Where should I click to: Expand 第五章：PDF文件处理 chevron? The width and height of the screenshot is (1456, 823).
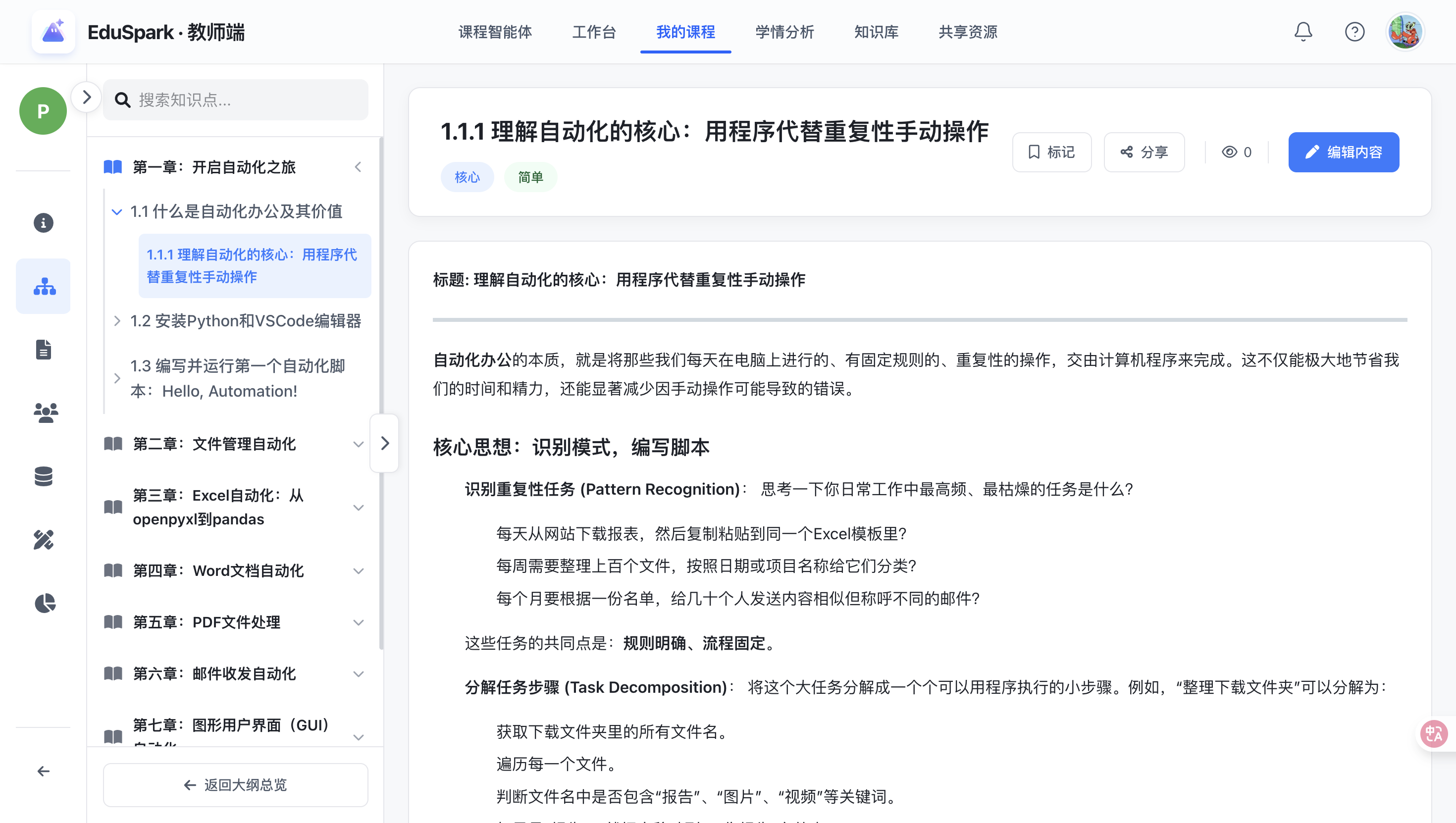(358, 622)
